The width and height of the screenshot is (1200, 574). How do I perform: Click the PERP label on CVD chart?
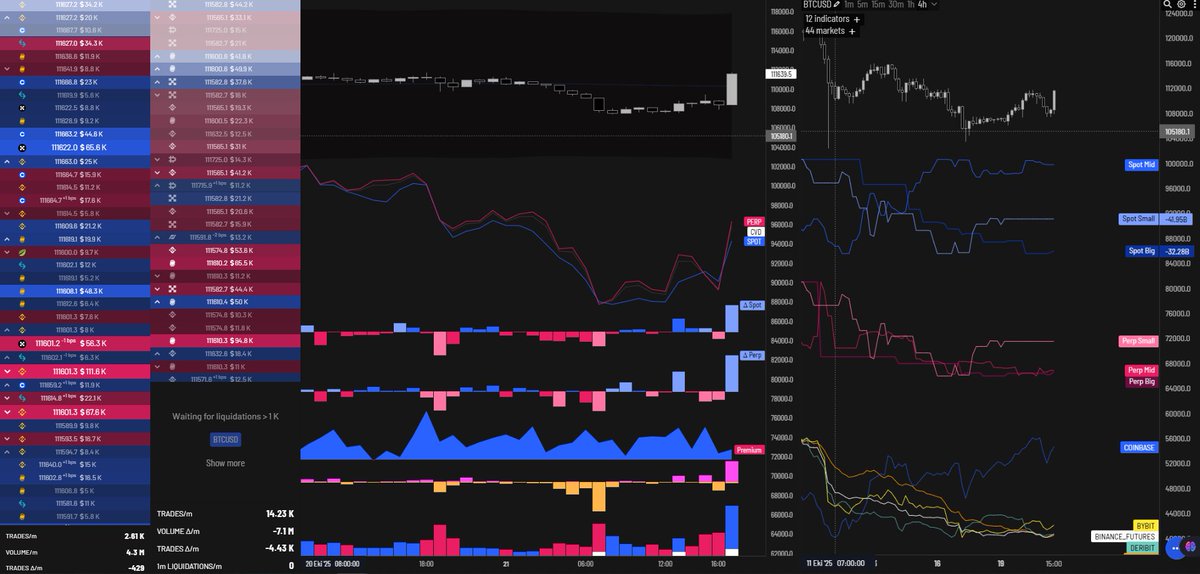pyautogui.click(x=755, y=221)
